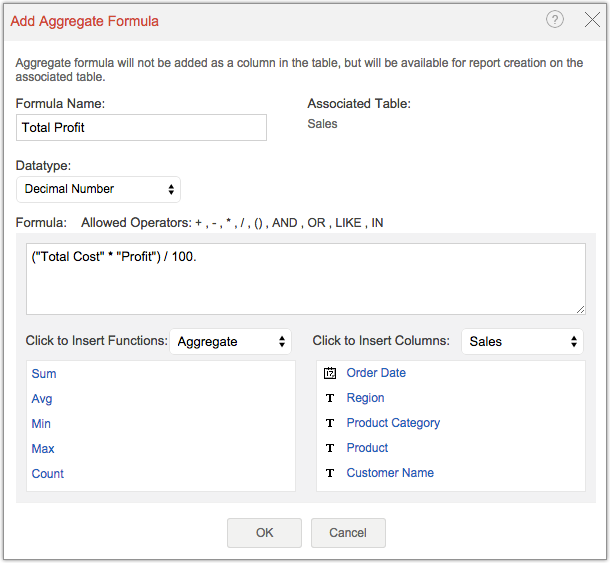This screenshot has height=563, width=610.
Task: Click the text type icon beside Region
Action: (330, 398)
